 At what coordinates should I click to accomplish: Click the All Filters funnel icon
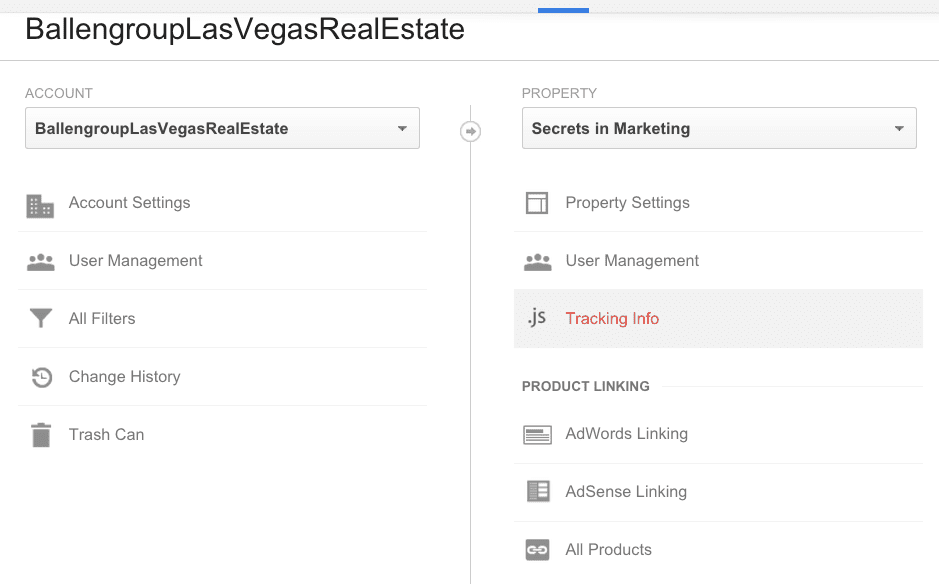[x=41, y=318]
